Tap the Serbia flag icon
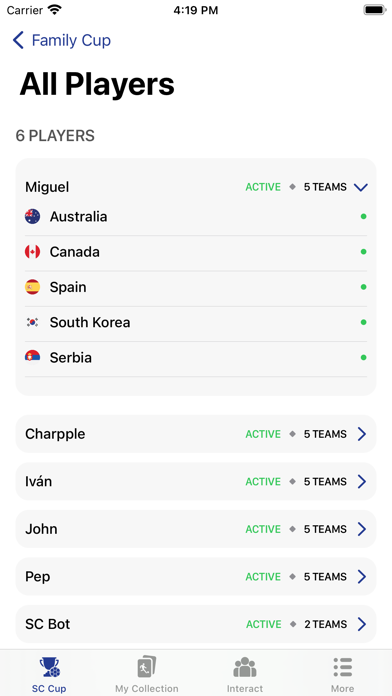The height and width of the screenshot is (696, 392). tap(32, 357)
